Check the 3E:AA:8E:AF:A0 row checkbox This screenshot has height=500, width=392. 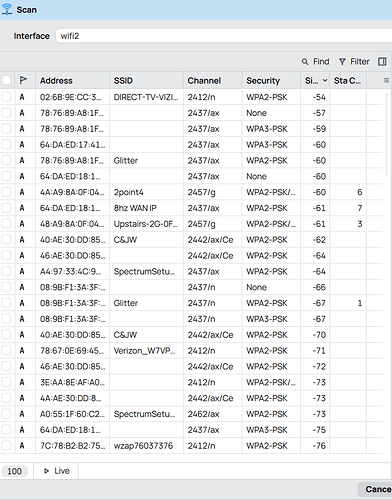(x=6, y=382)
